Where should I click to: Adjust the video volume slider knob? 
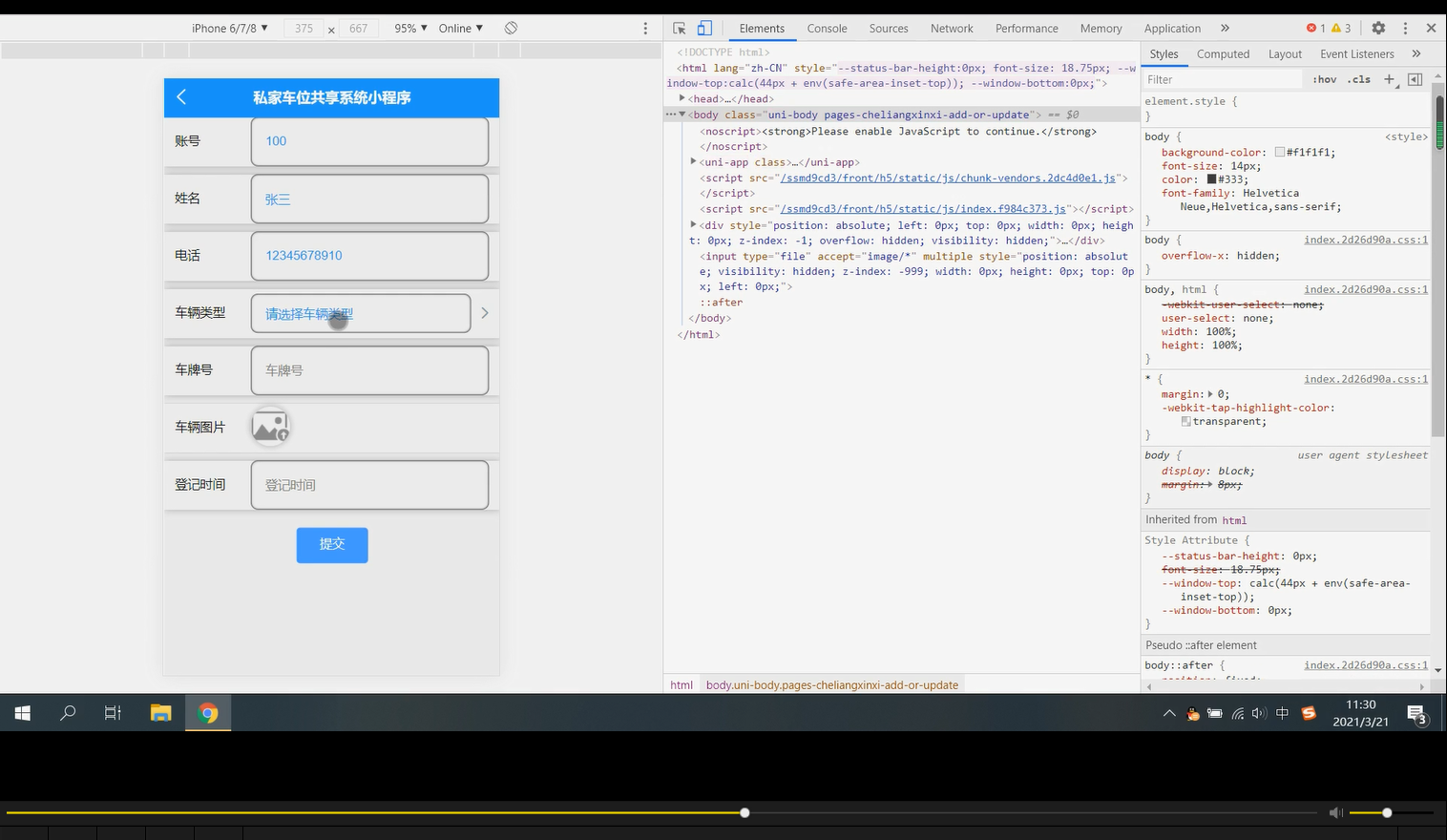(1387, 812)
